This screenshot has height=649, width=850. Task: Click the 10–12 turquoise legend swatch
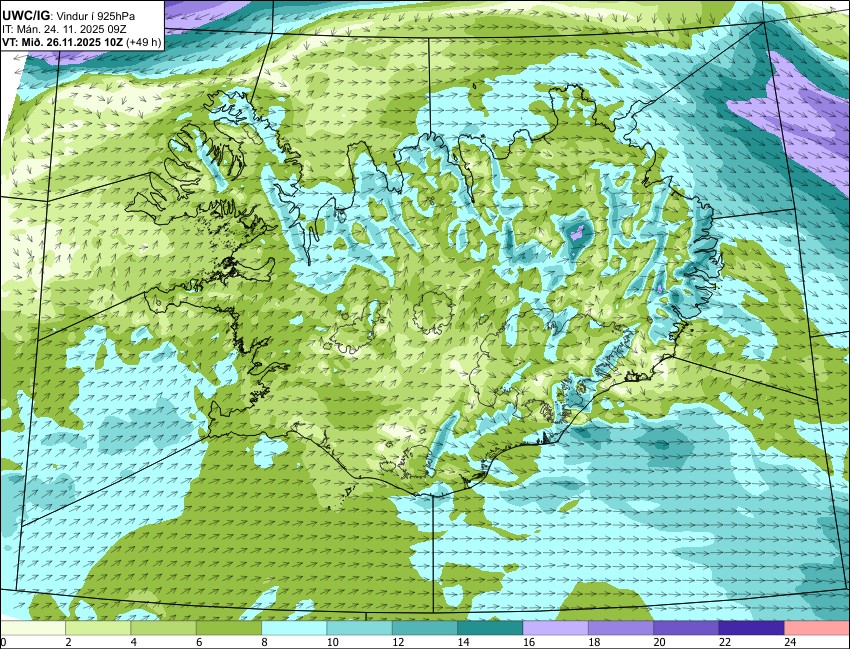(x=359, y=628)
